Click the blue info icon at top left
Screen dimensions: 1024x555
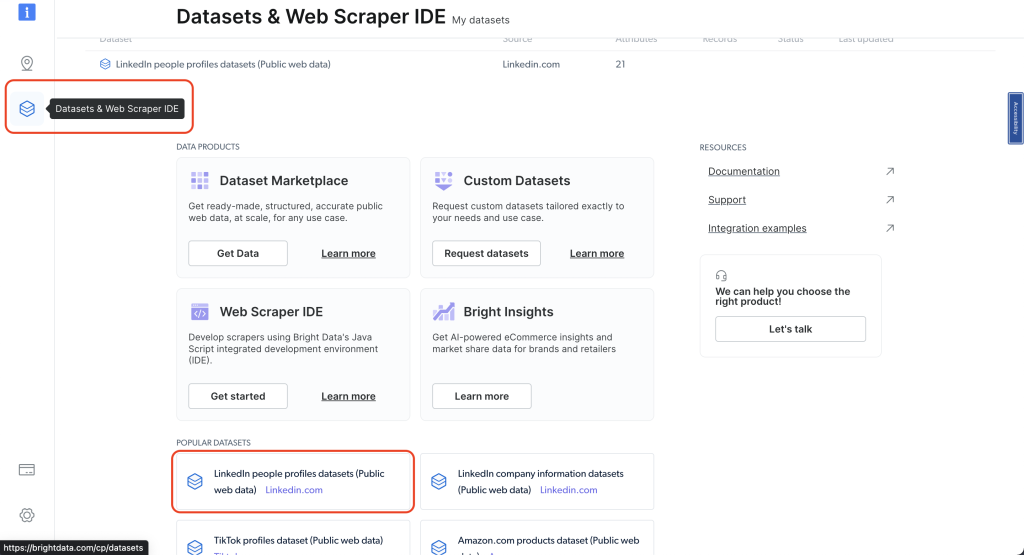pyautogui.click(x=27, y=12)
